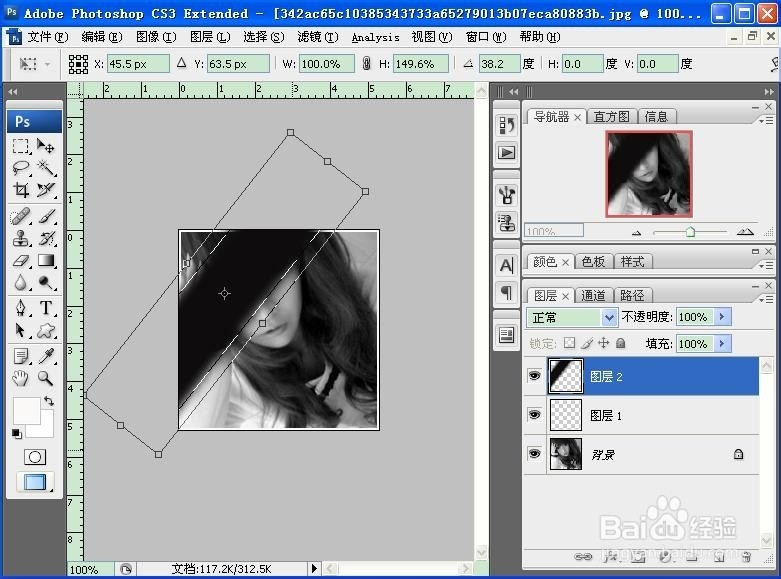This screenshot has height=579, width=781.
Task: Reset default foreground and background colors
Action: tap(17, 434)
